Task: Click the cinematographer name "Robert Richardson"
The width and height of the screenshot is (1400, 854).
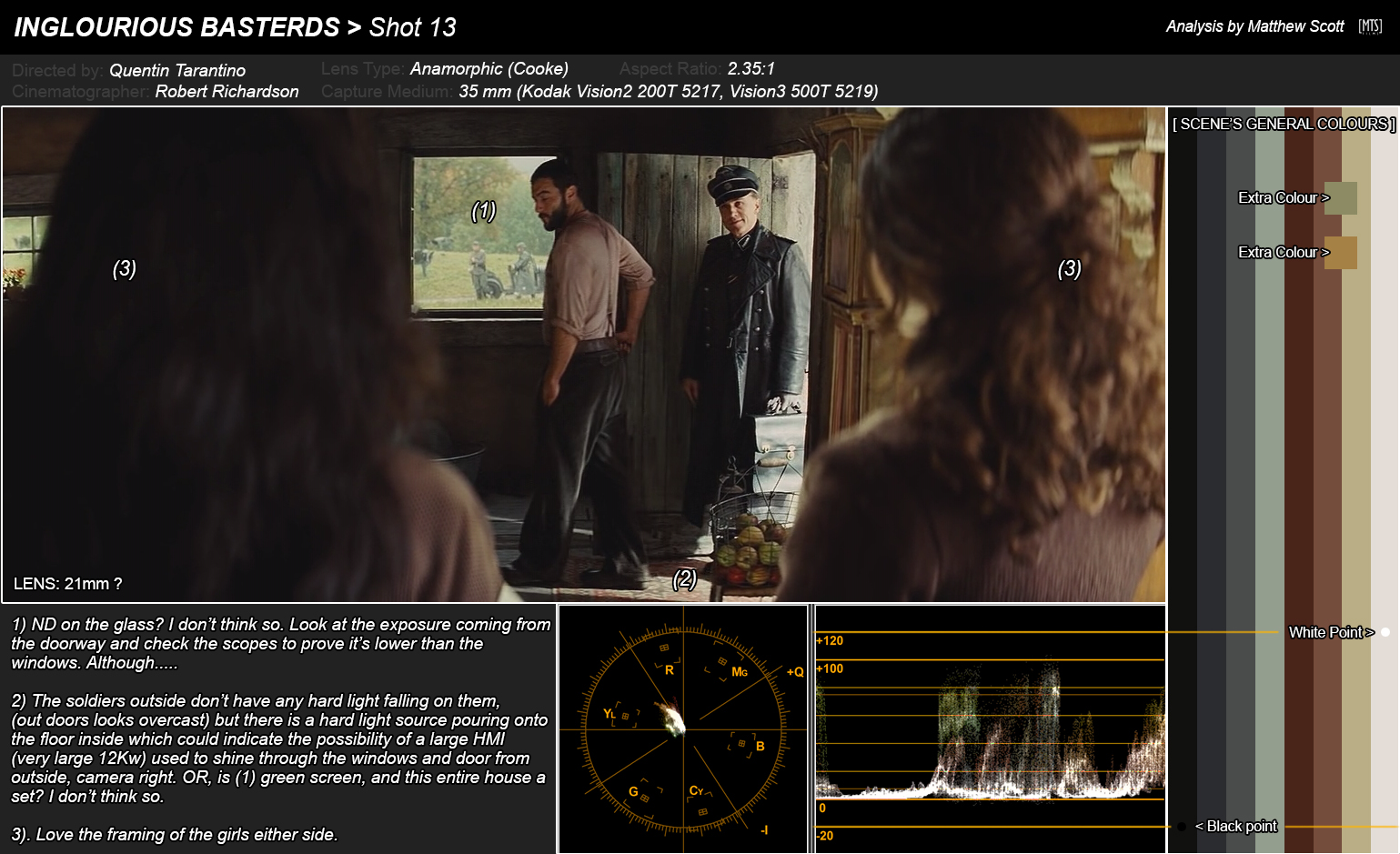Action: 227,91
